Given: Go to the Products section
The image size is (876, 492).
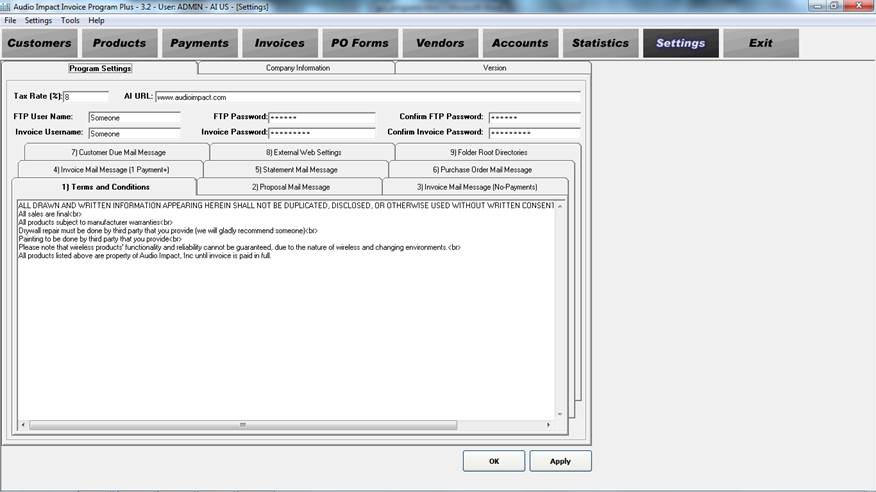Looking at the screenshot, I should point(120,43).
